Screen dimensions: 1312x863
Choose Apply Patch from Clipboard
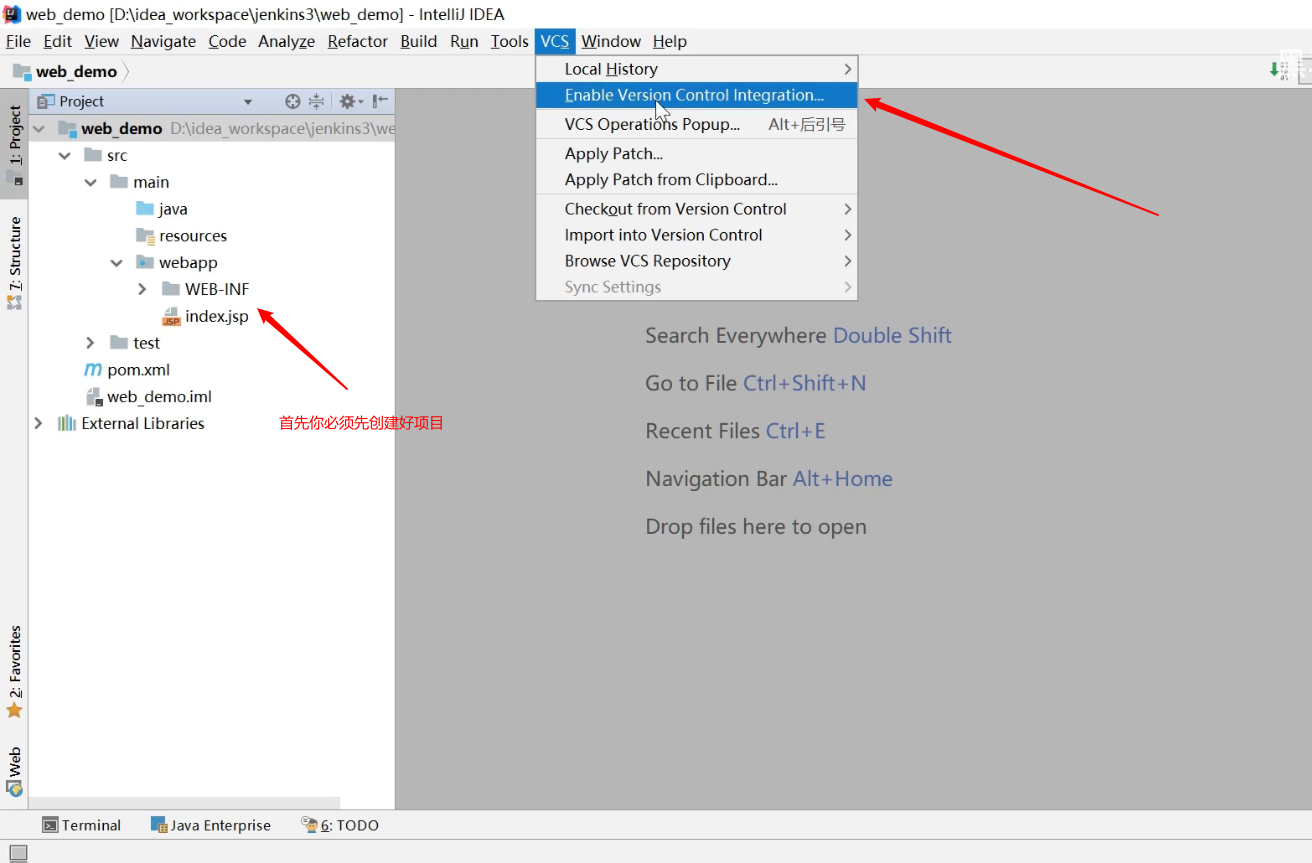click(697, 180)
